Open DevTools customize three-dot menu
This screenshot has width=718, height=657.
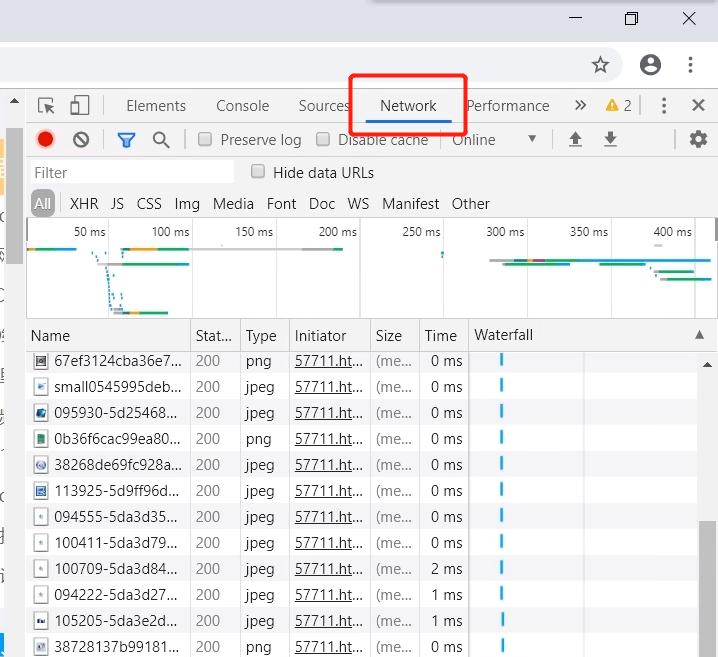coord(663,106)
